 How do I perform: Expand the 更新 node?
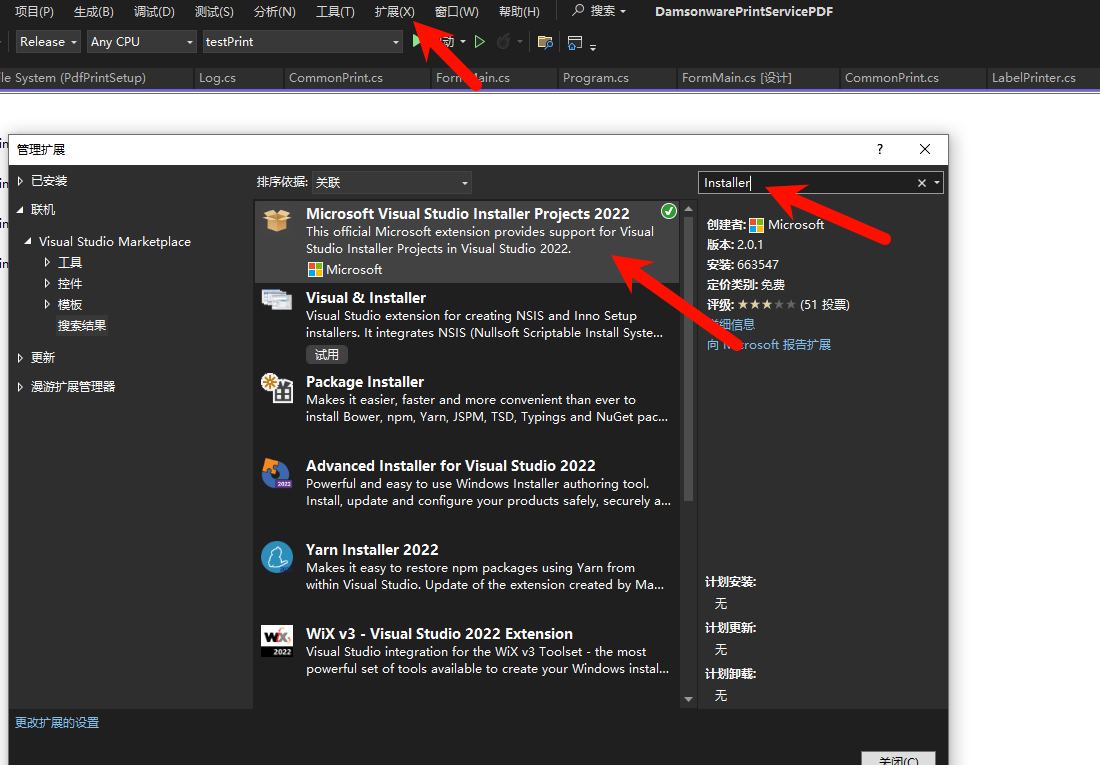pos(20,358)
